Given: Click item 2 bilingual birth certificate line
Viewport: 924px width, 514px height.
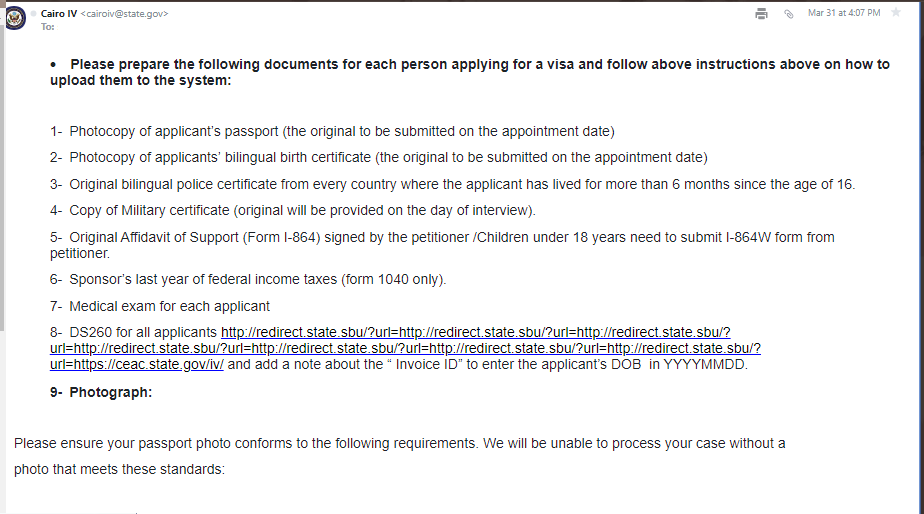Looking at the screenshot, I should tap(379, 157).
